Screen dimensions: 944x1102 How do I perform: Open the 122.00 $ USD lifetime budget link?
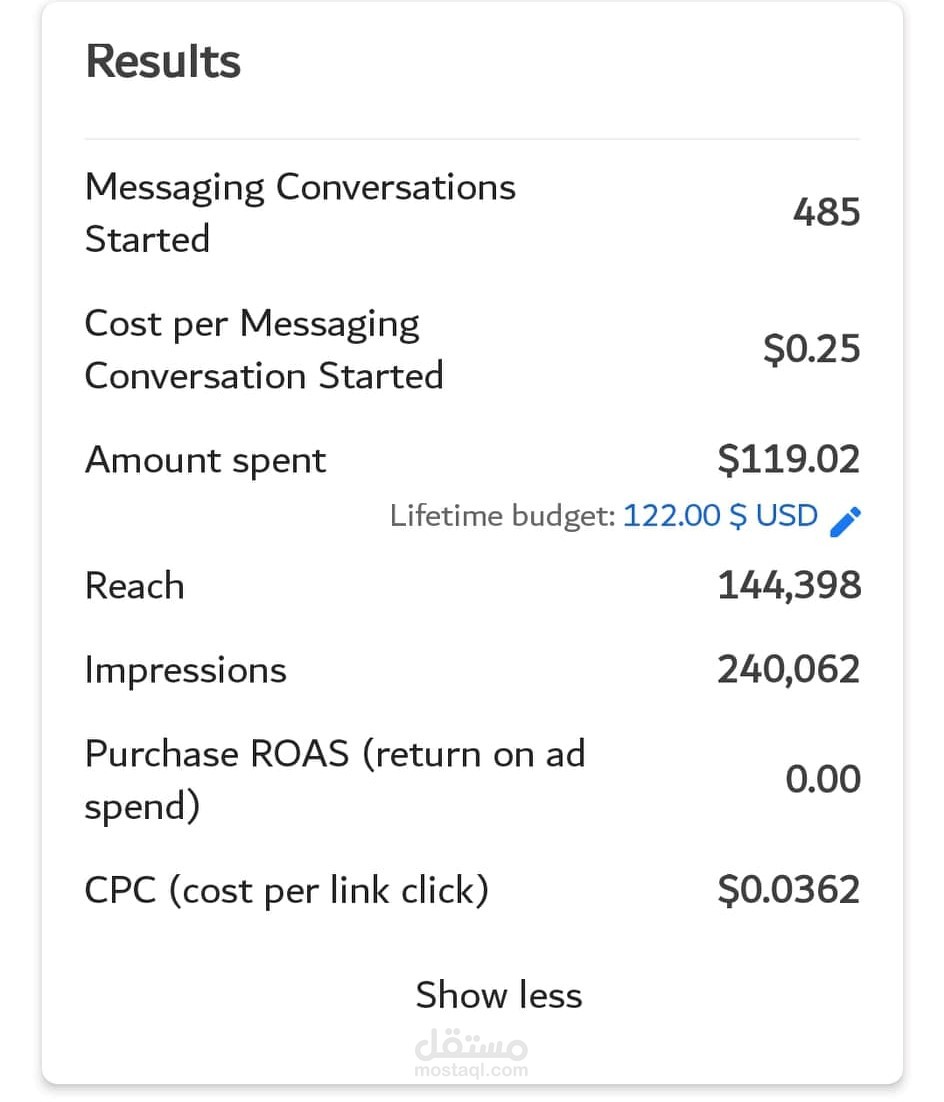pyautogui.click(x=720, y=516)
